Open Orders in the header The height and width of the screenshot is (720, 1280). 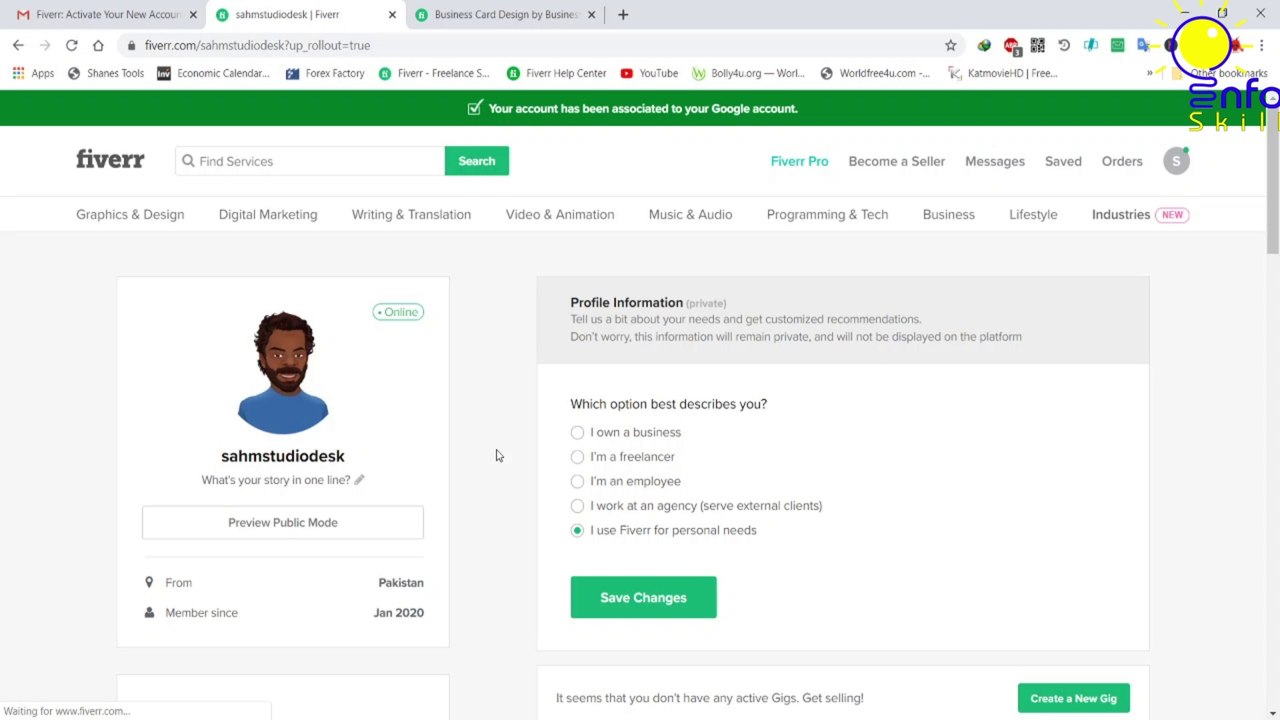(x=1122, y=161)
